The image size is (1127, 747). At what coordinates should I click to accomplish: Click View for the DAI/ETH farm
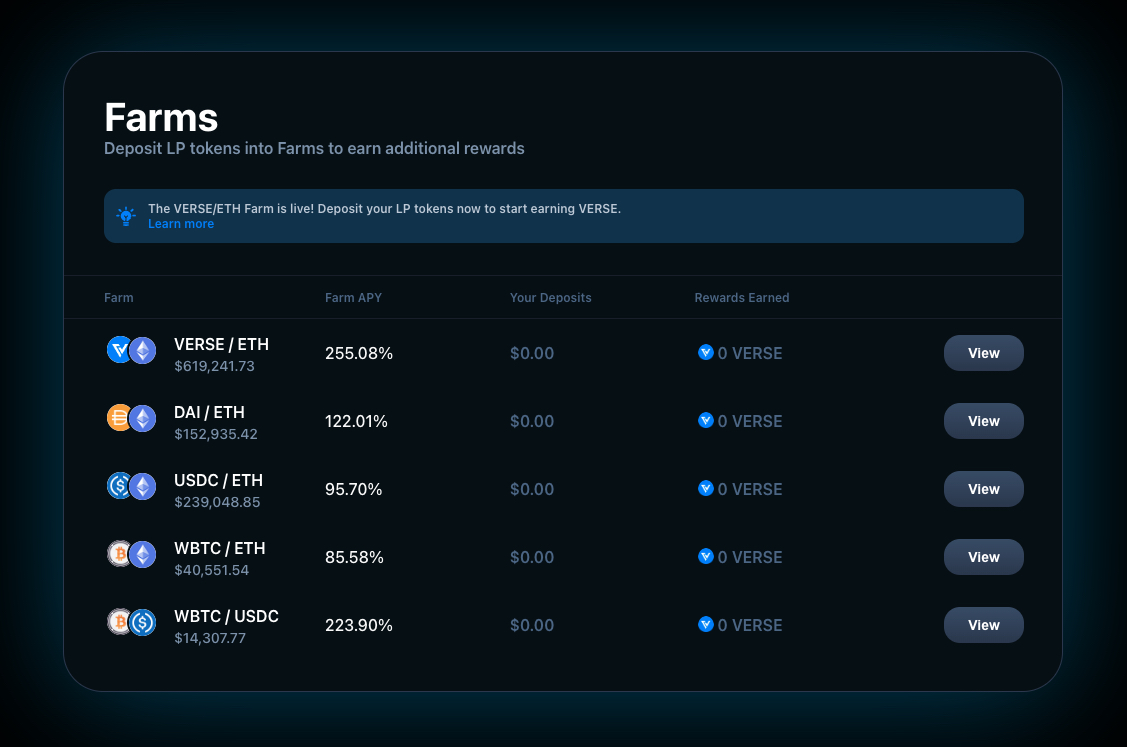[983, 421]
